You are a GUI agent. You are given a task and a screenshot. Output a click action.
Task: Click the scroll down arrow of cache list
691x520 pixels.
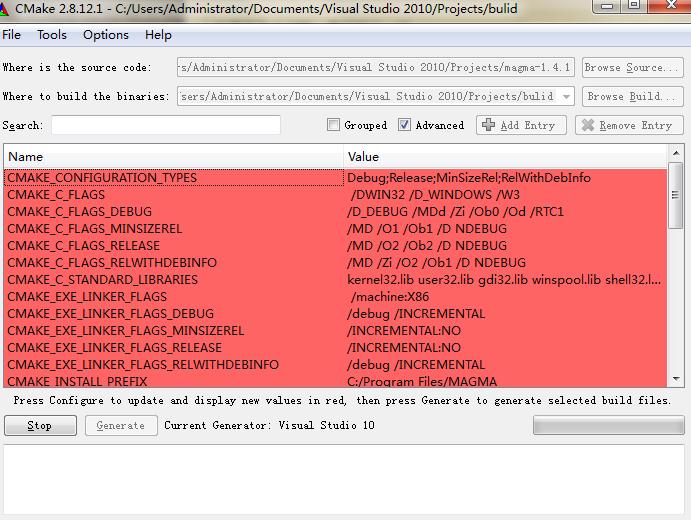(x=676, y=379)
